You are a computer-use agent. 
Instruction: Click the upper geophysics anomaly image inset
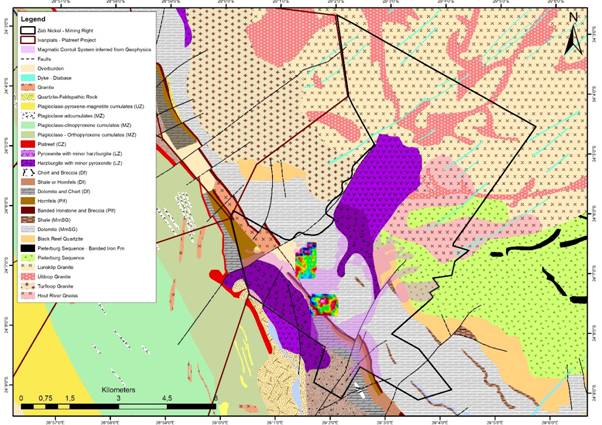306,260
